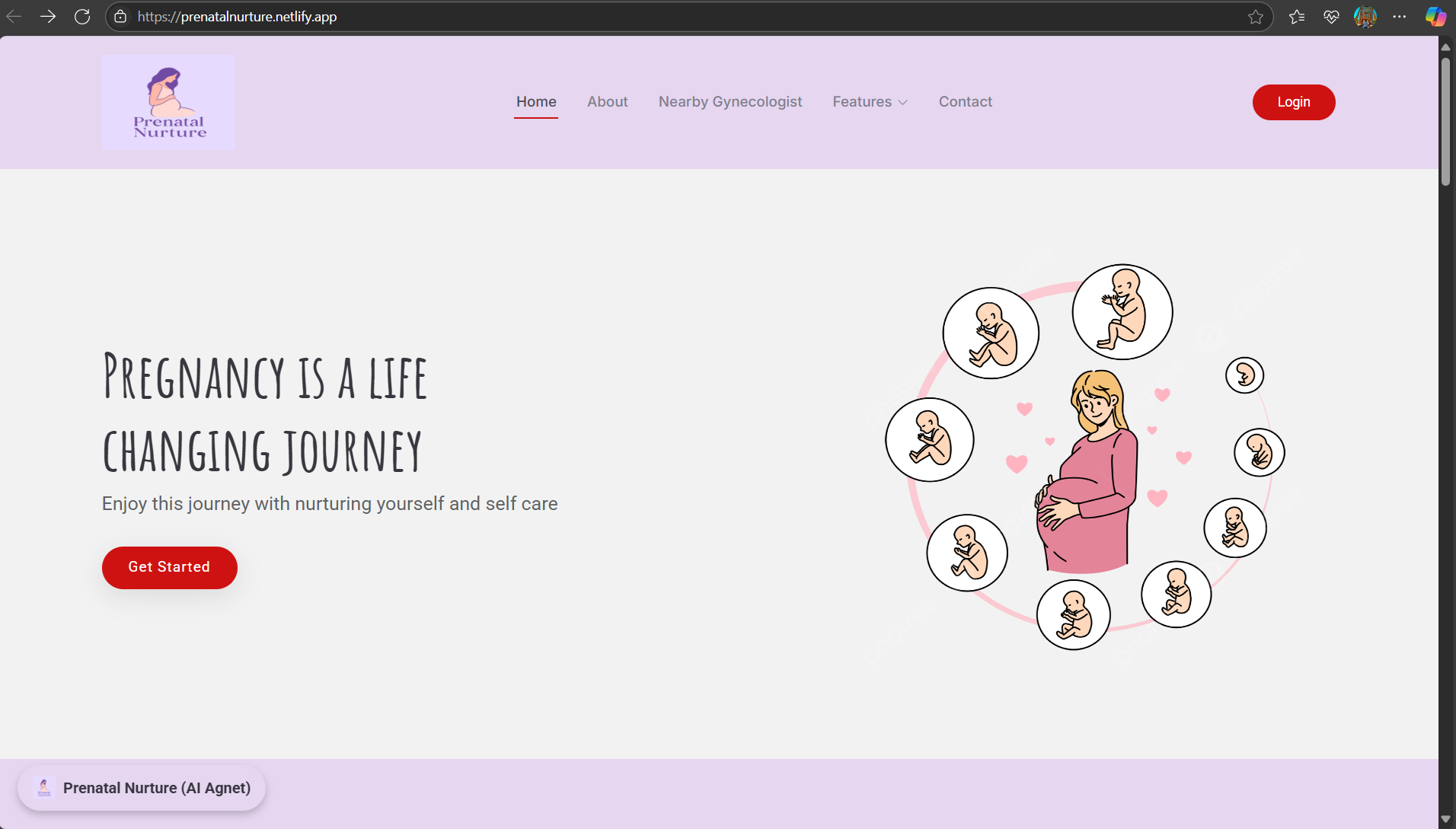This screenshot has height=829, width=1456.
Task: Select the Home navigation item
Action: [x=536, y=101]
